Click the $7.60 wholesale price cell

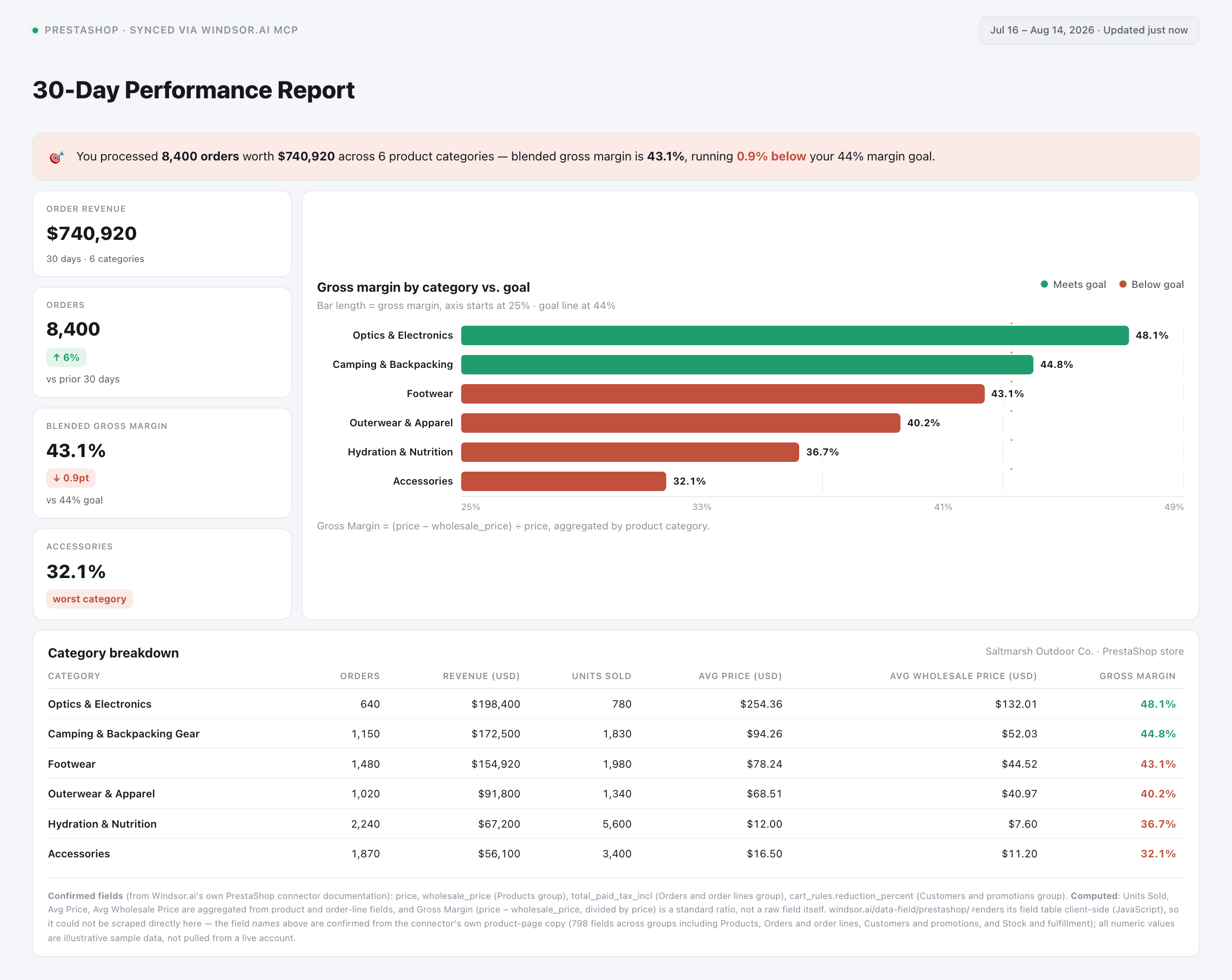coord(1023,824)
